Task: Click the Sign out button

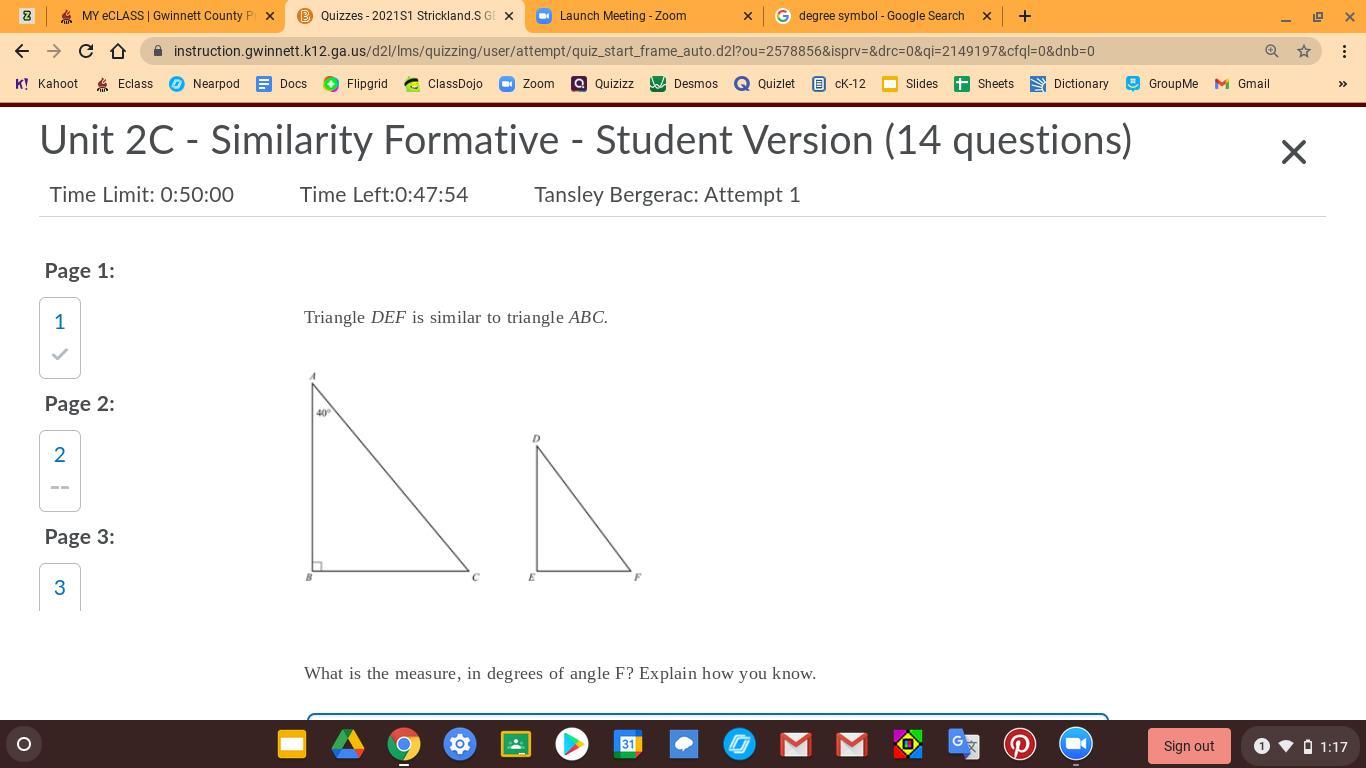Action: pyautogui.click(x=1189, y=746)
